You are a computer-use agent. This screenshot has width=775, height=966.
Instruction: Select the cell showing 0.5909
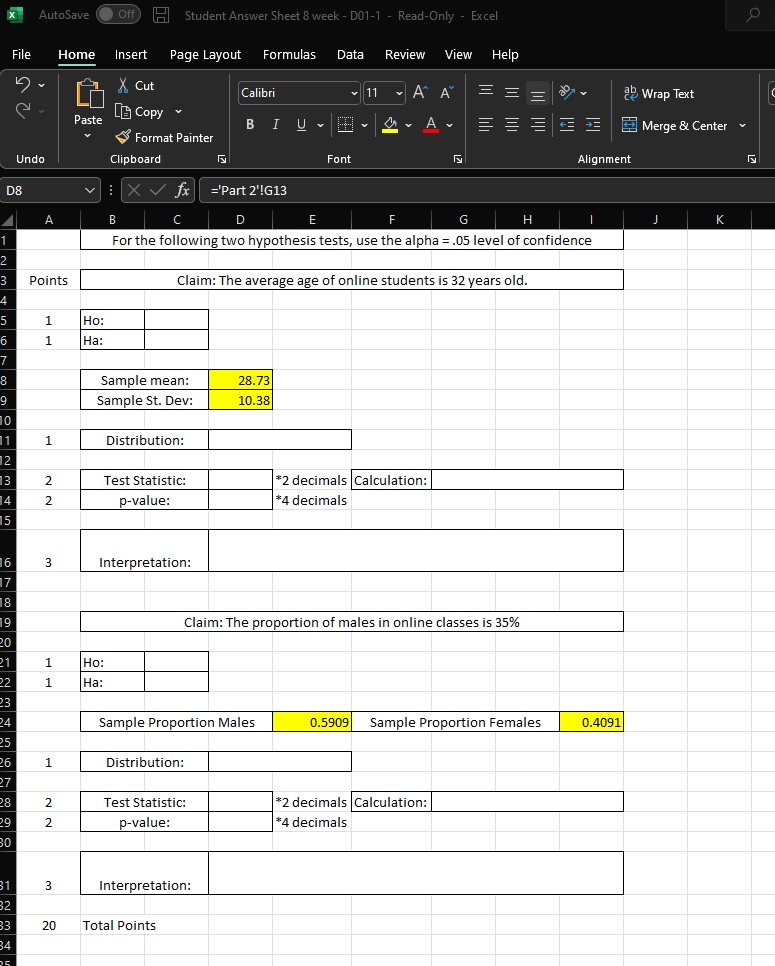[312, 722]
